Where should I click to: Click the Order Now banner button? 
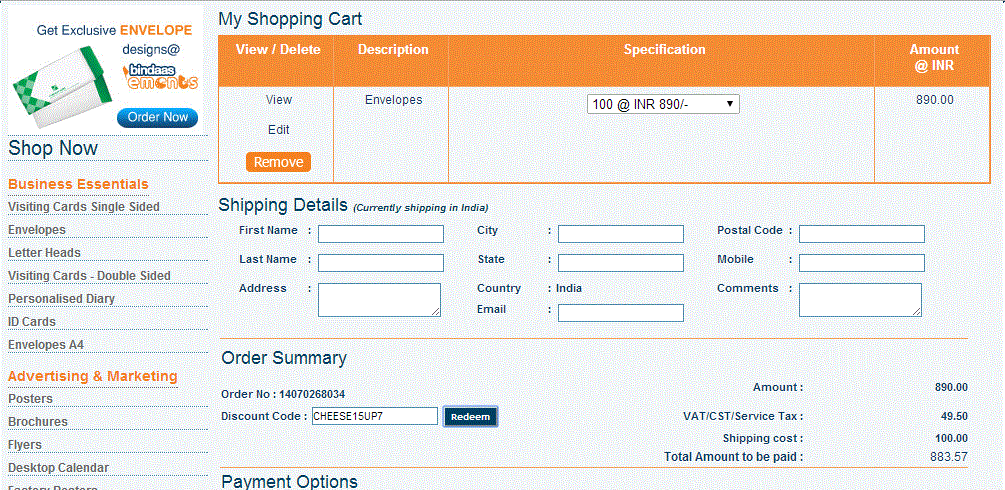click(x=158, y=117)
